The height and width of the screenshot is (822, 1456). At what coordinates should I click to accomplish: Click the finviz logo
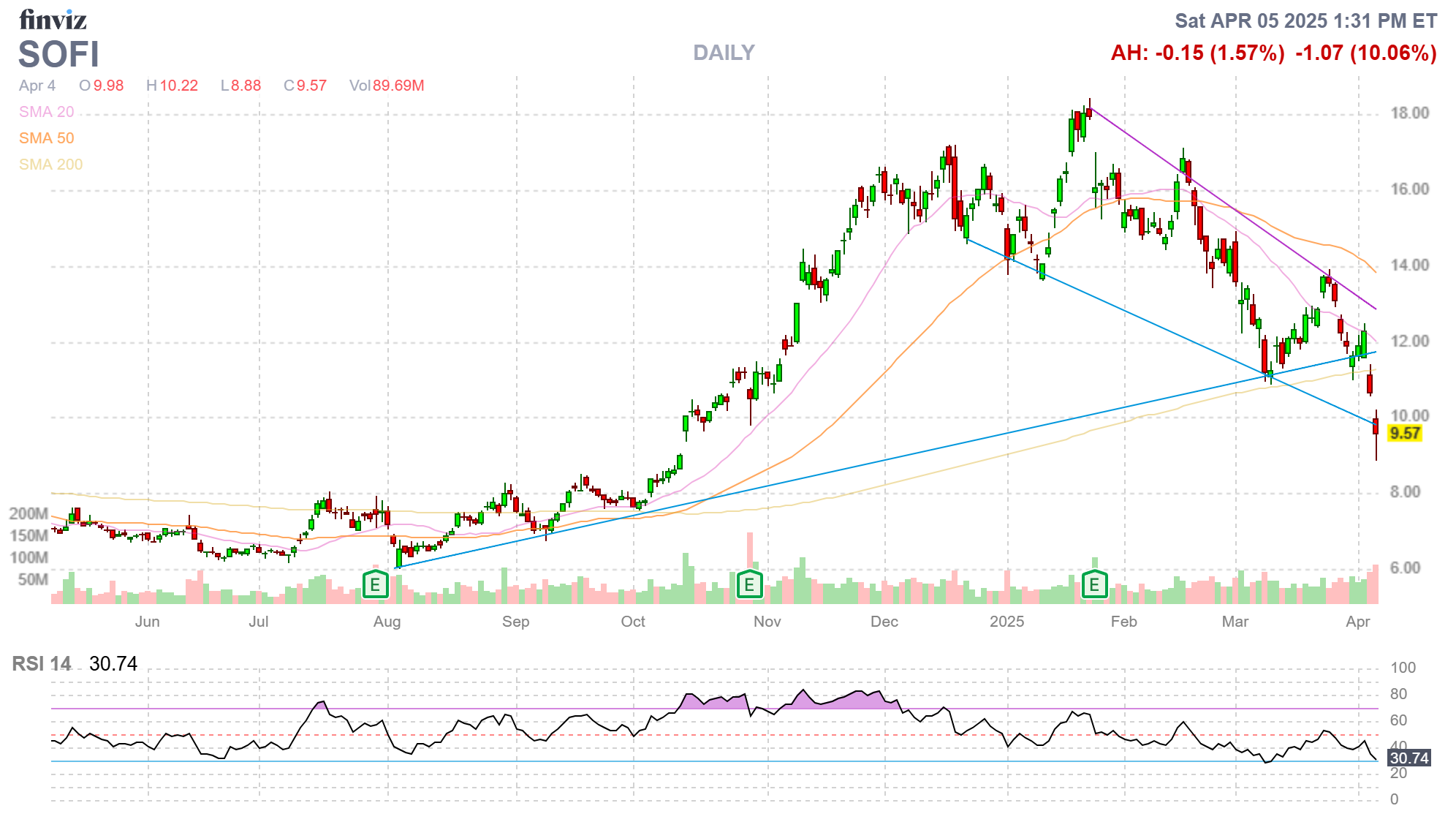pos(53,20)
